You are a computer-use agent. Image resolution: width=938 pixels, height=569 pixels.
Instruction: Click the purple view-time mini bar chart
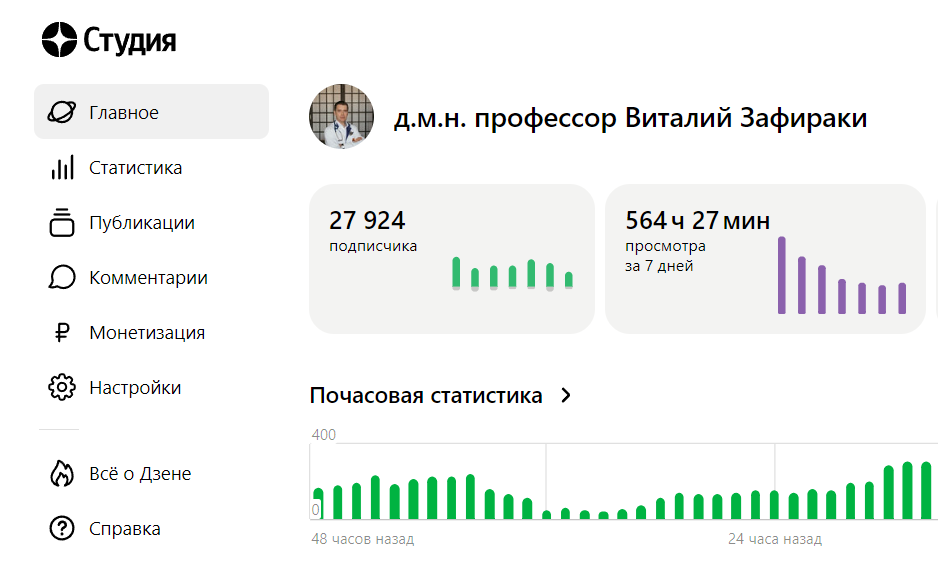[842, 275]
